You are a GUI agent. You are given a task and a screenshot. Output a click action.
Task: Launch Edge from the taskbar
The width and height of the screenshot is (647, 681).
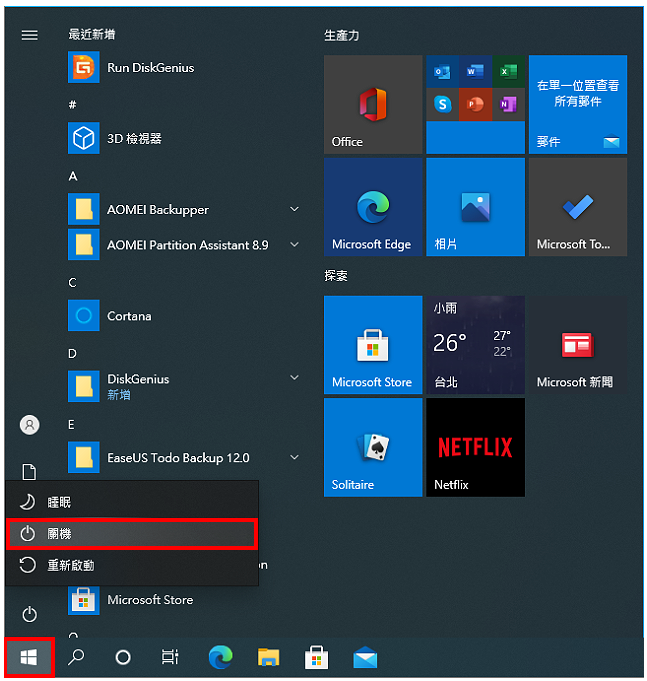point(221,657)
